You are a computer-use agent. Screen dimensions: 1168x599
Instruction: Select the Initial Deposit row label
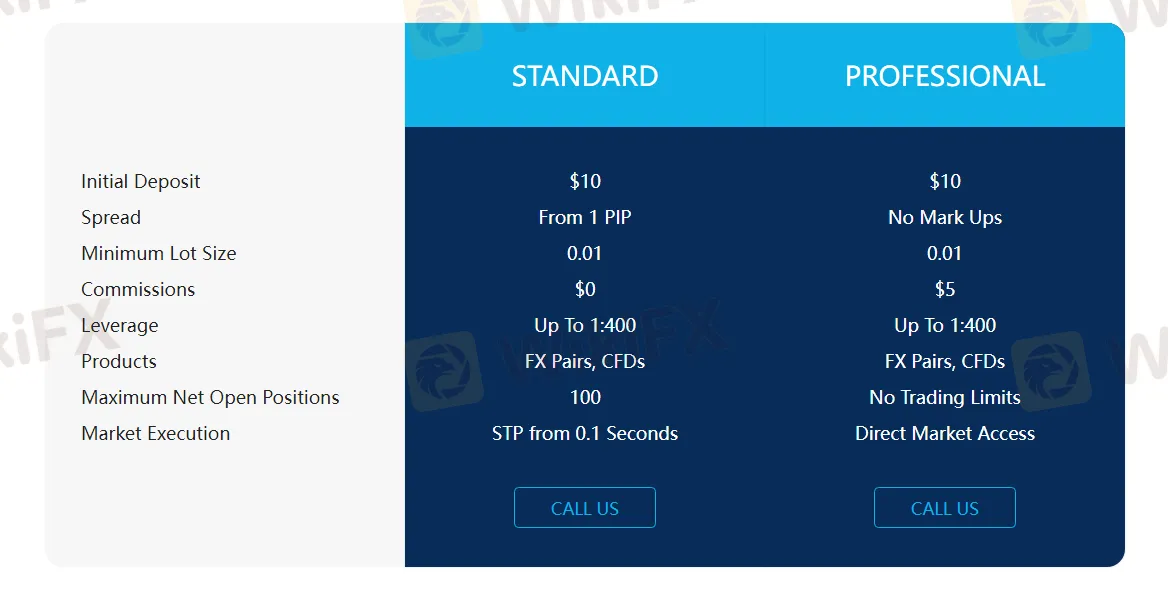pos(140,181)
